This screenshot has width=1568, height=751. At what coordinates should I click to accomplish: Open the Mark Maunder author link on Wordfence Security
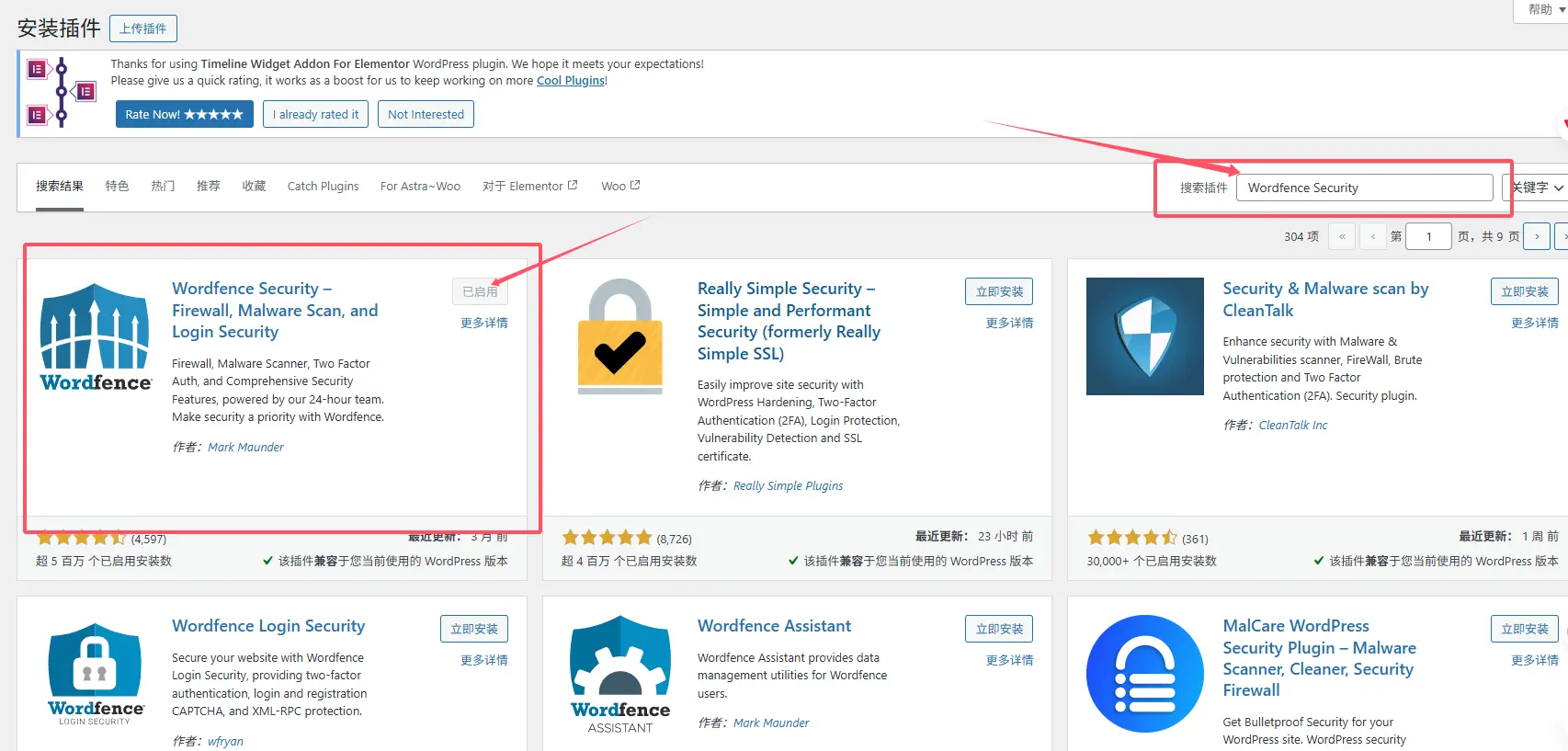(245, 447)
